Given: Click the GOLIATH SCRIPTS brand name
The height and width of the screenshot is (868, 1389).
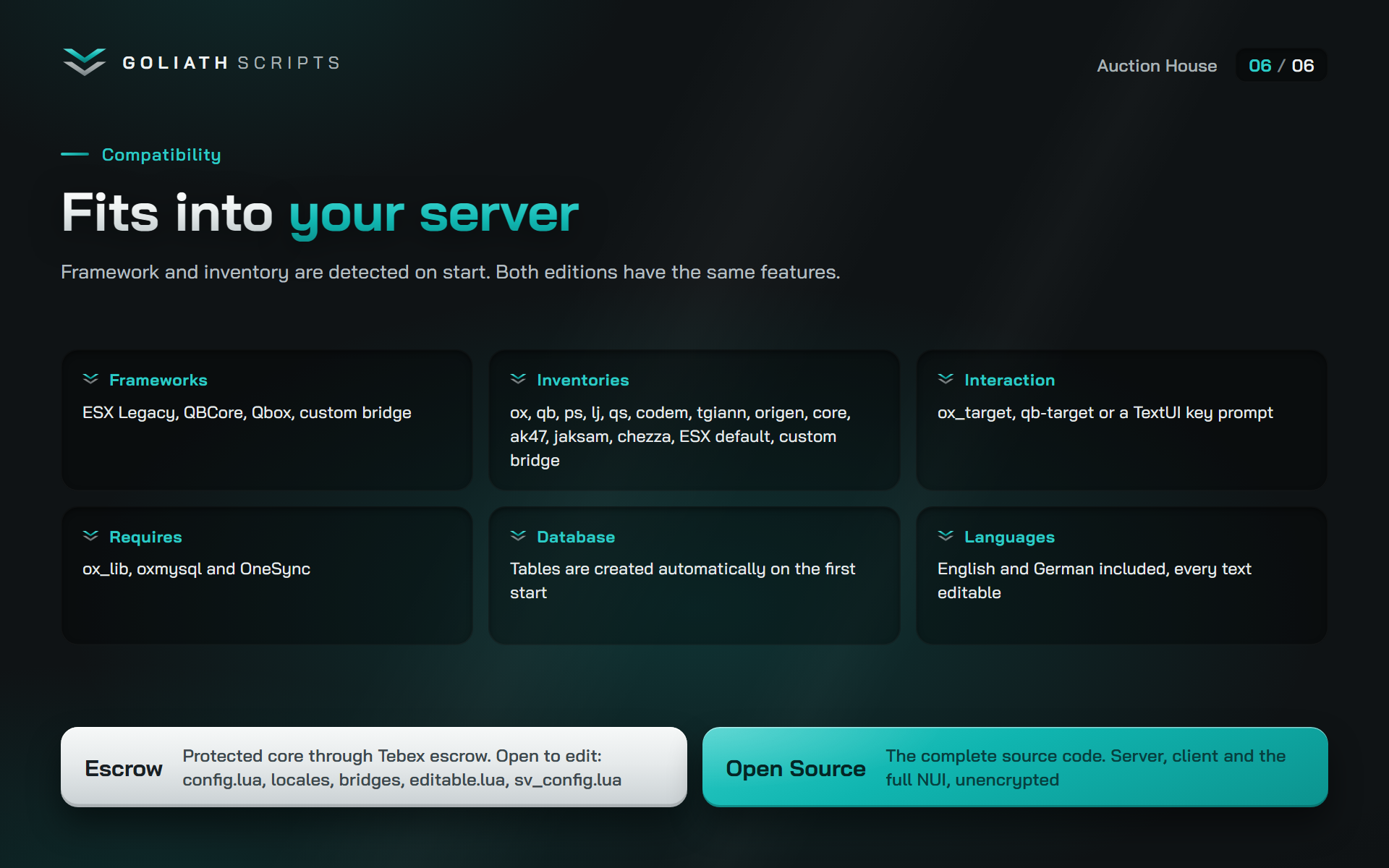Looking at the screenshot, I should 231,63.
